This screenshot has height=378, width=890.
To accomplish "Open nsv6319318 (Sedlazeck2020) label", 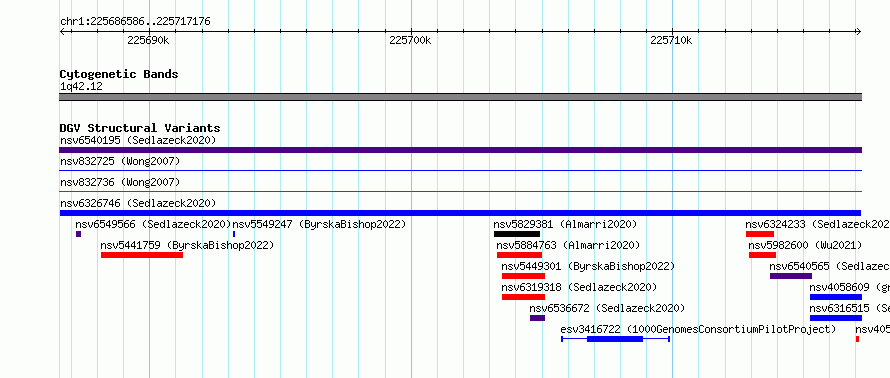I will pyautogui.click(x=579, y=287).
